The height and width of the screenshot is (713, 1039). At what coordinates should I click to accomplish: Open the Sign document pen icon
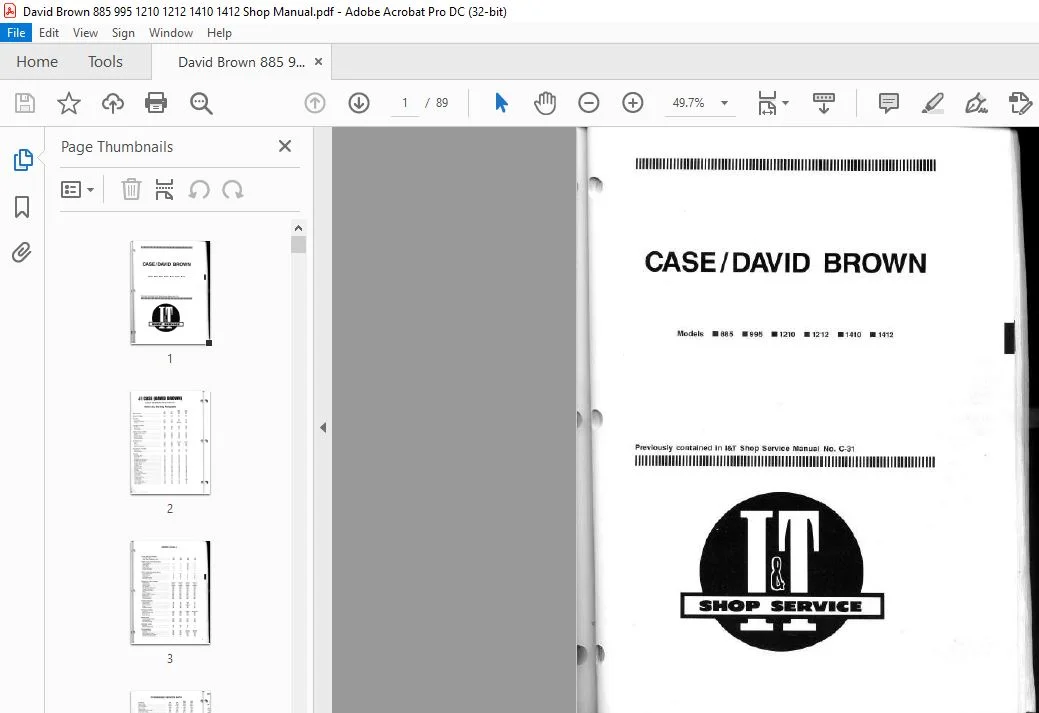click(977, 103)
